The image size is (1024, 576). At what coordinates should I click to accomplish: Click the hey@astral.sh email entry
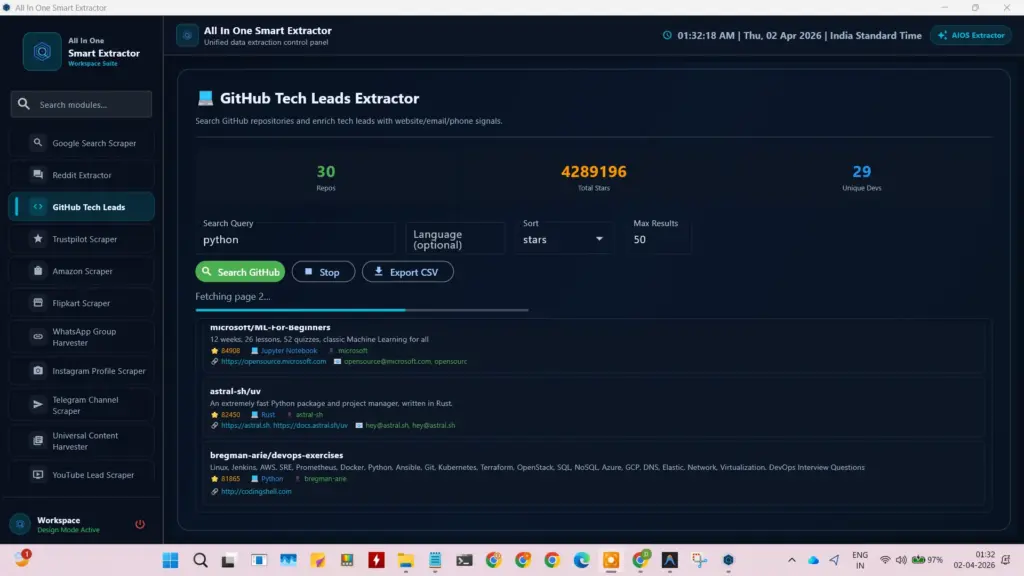(x=387, y=425)
